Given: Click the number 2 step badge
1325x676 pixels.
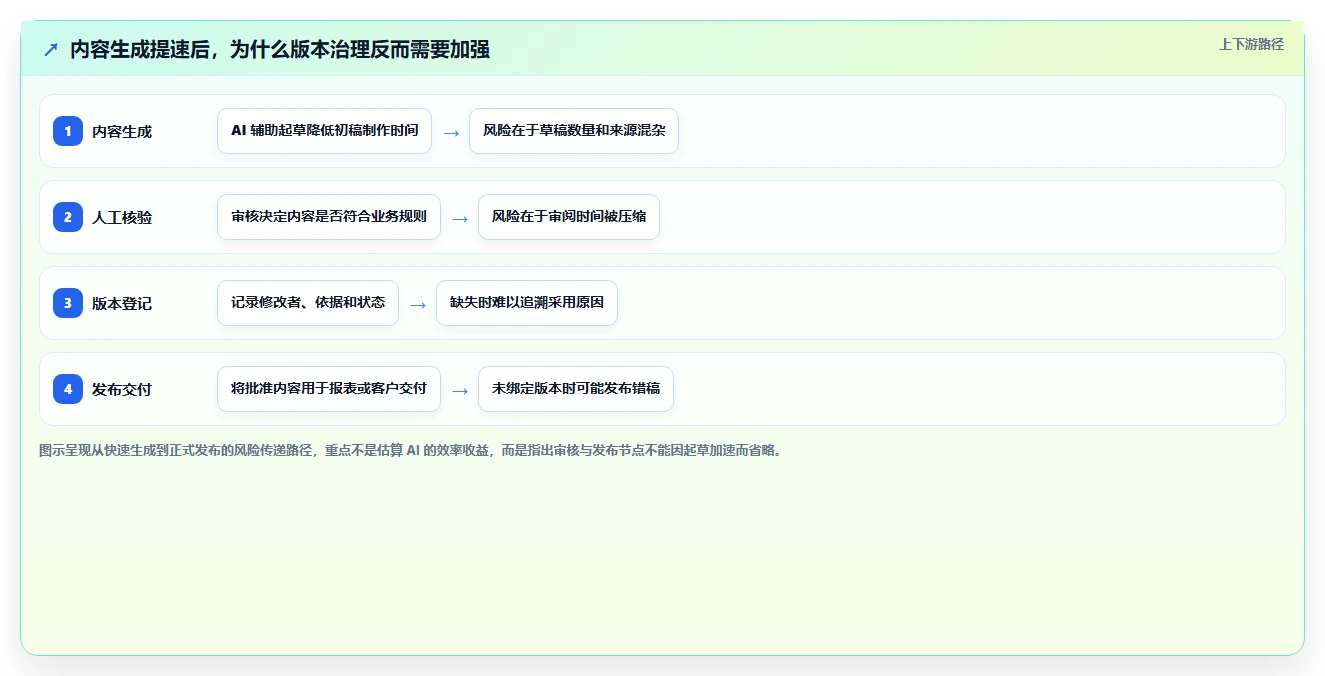Looking at the screenshot, I should [x=68, y=217].
